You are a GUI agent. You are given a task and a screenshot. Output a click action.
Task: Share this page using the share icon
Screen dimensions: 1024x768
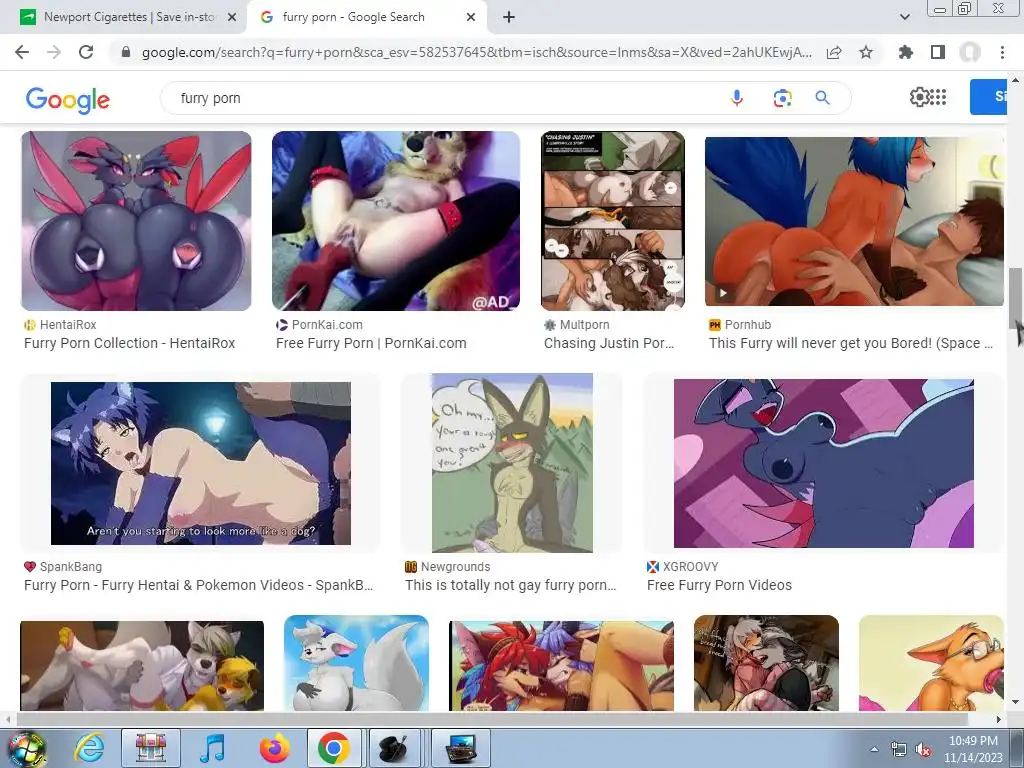point(834,52)
